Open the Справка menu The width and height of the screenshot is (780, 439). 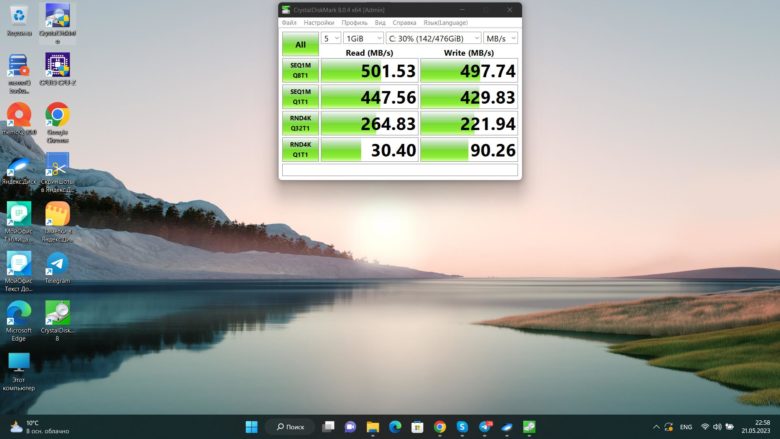tap(404, 23)
